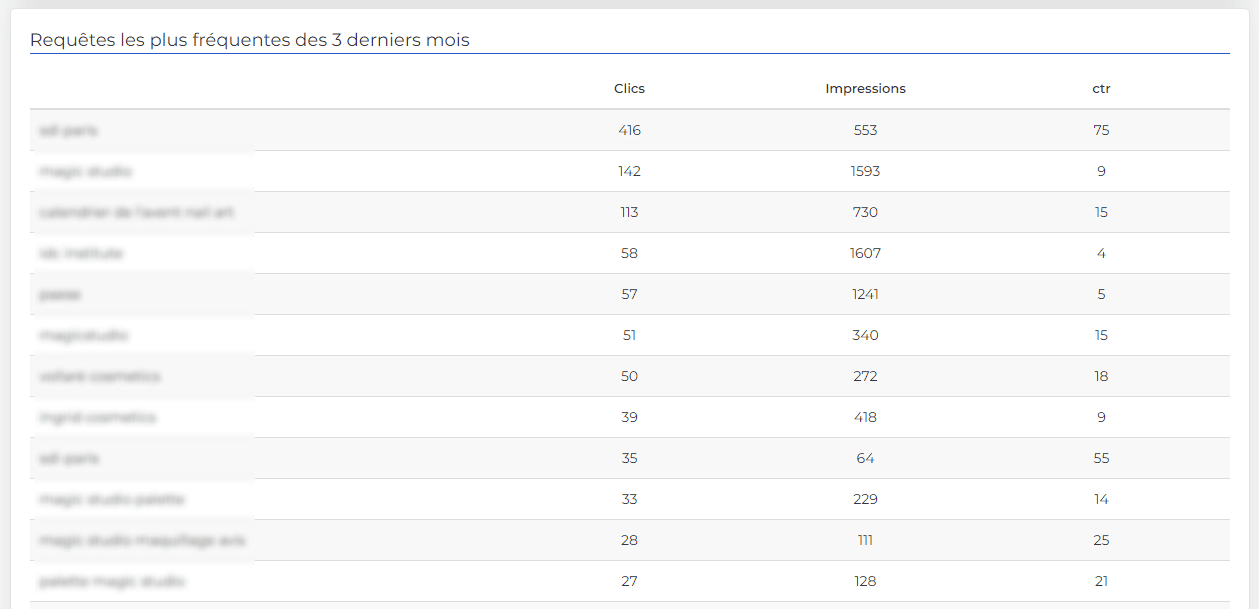Click the Impressions value 418
This screenshot has height=609, width=1259.
point(865,417)
